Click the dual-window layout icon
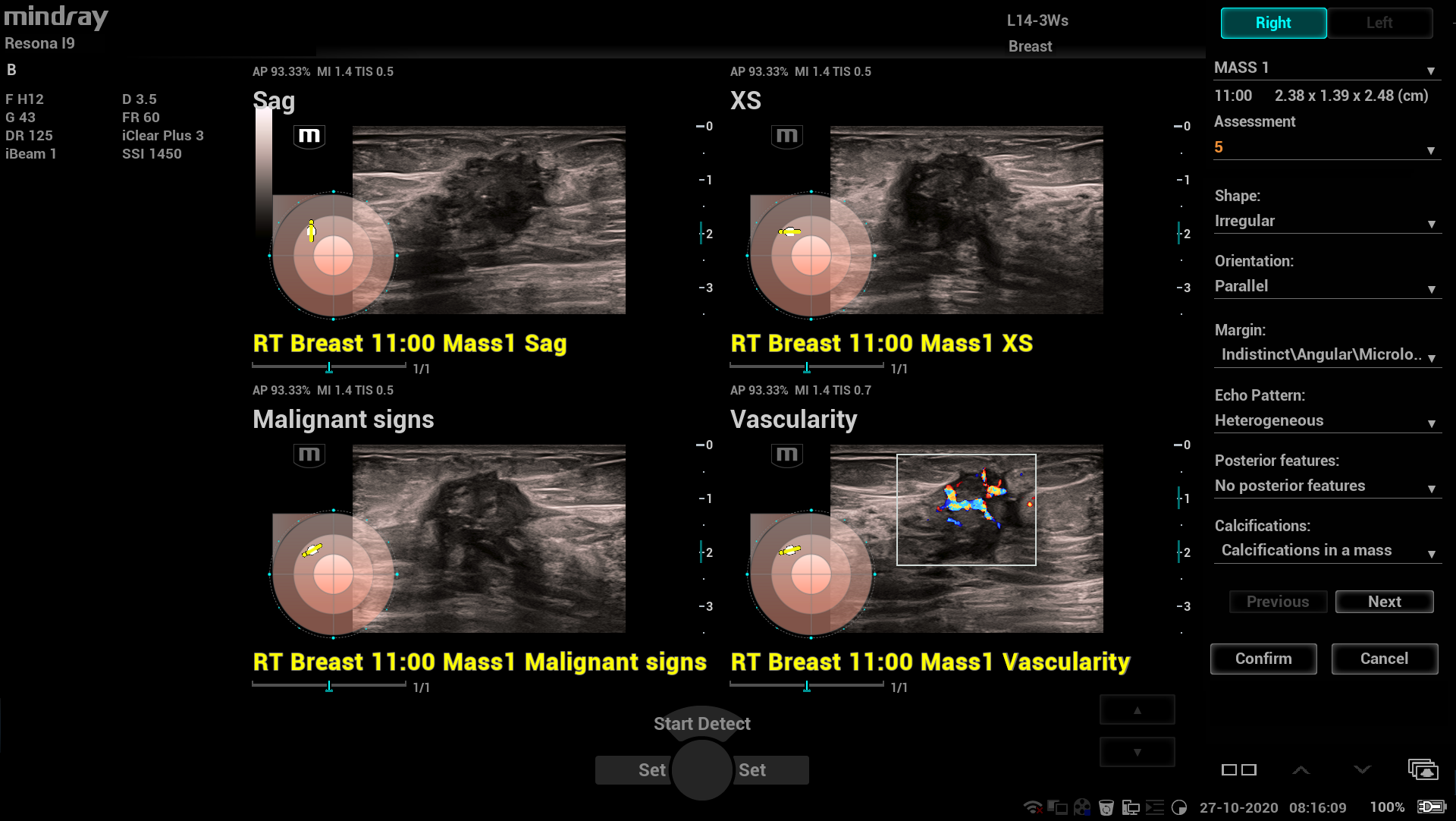The width and height of the screenshot is (1456, 821). (x=1239, y=769)
